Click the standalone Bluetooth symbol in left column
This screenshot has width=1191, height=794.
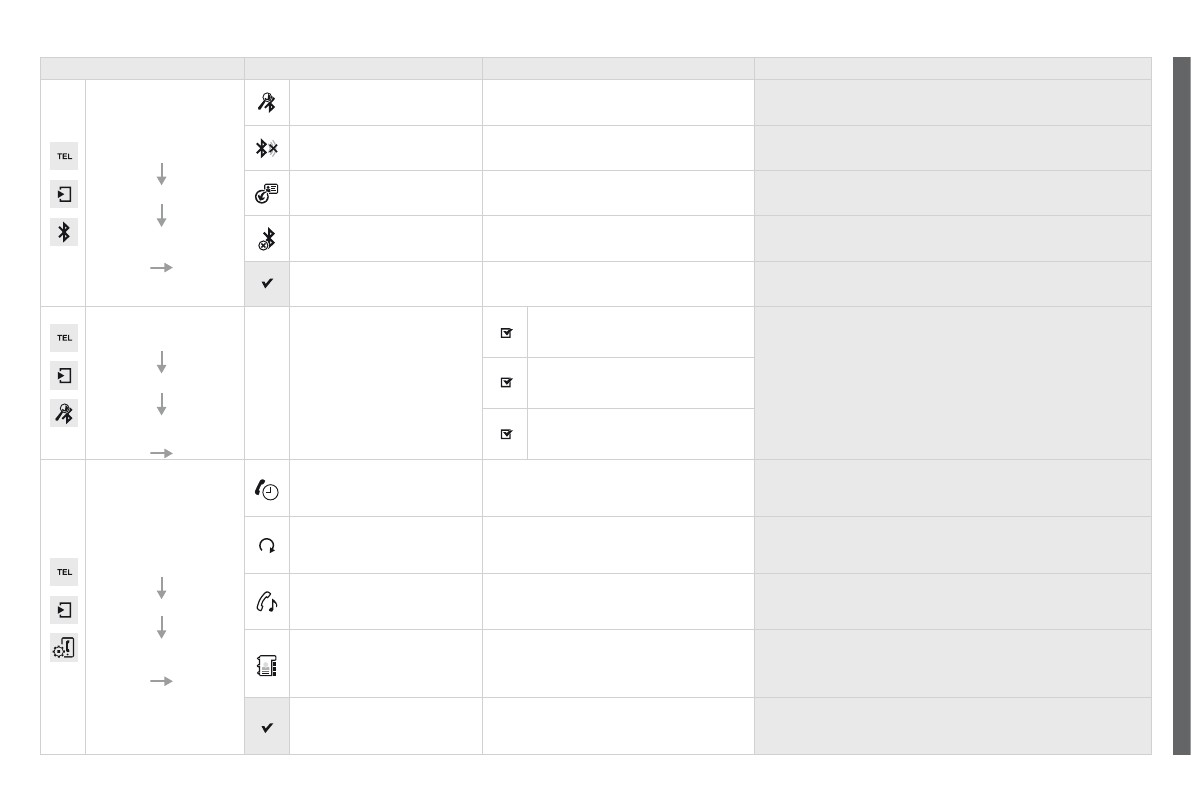(x=64, y=232)
